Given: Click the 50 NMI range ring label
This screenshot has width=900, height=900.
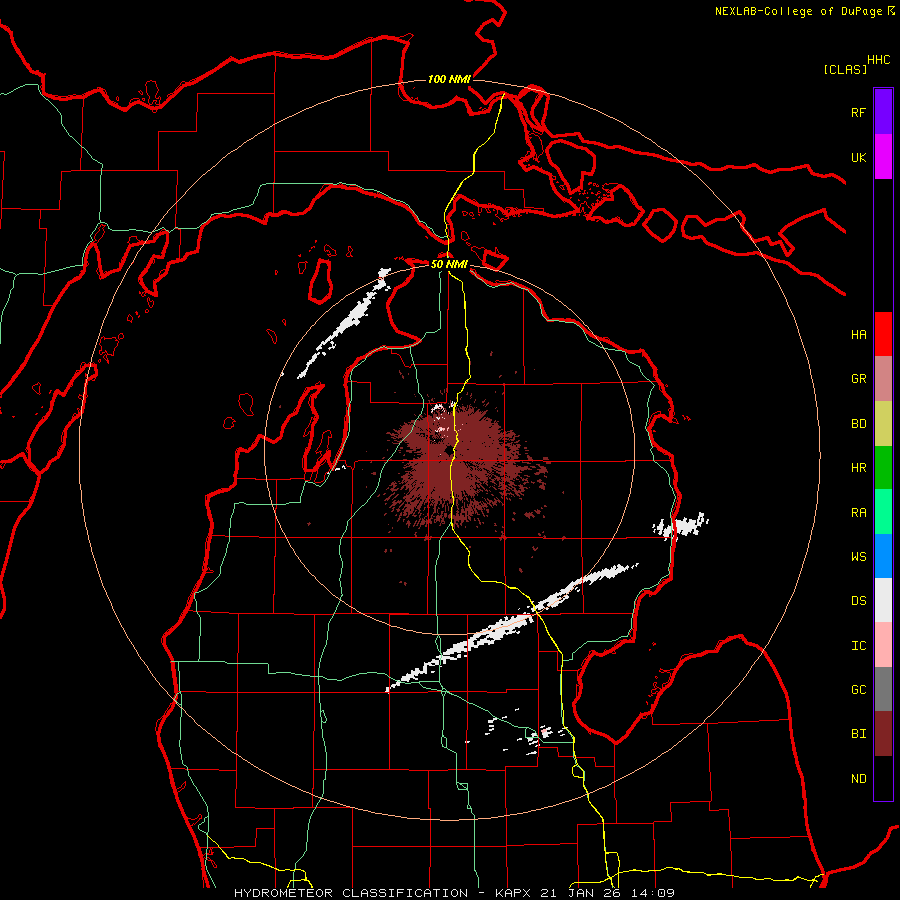Looking at the screenshot, I should point(449,264).
